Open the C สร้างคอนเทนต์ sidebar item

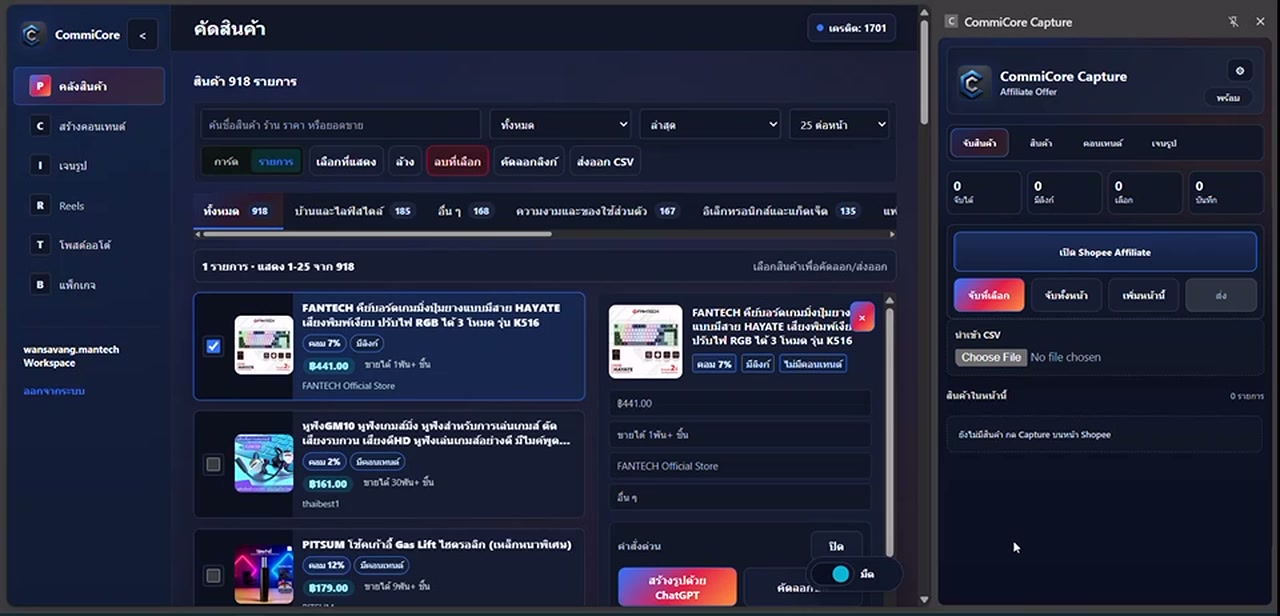point(89,126)
